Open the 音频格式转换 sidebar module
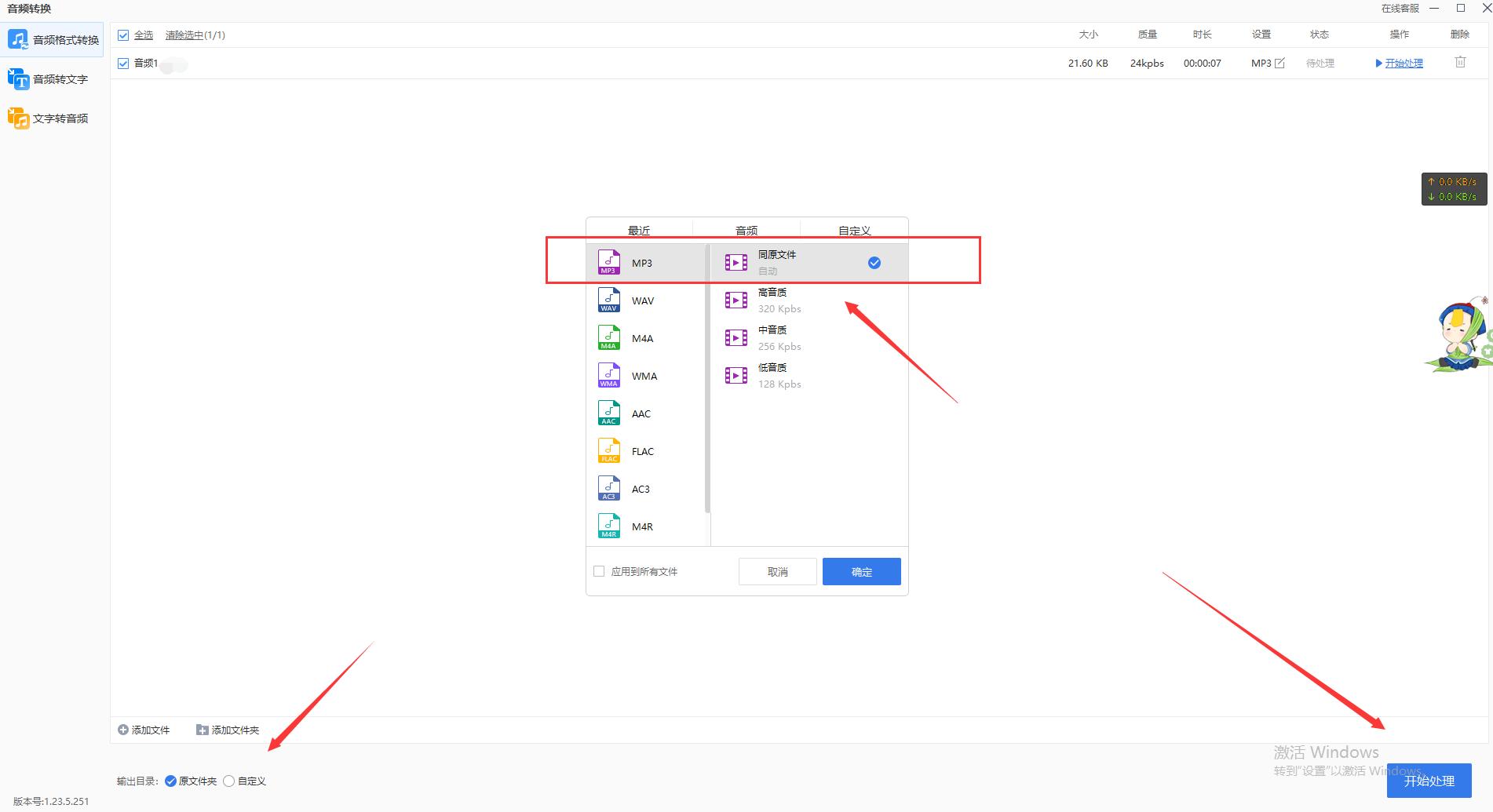 coord(52,39)
